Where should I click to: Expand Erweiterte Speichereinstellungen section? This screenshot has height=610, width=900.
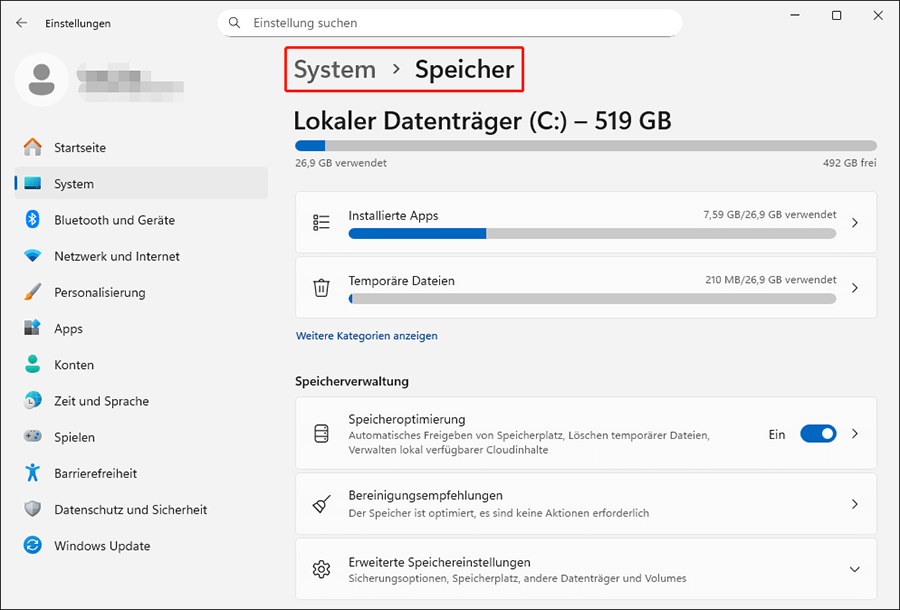(854, 569)
